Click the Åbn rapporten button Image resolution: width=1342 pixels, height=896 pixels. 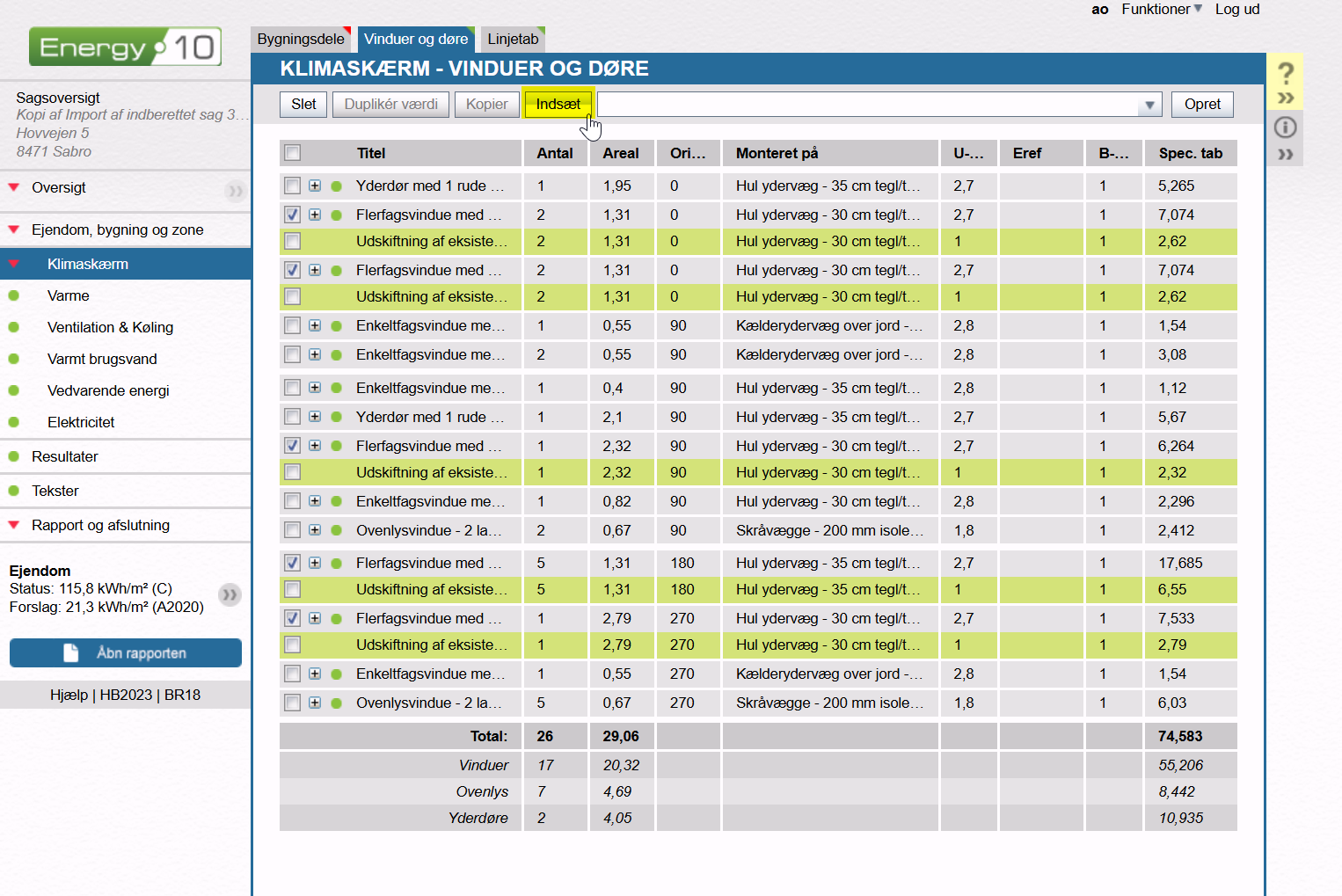126,653
